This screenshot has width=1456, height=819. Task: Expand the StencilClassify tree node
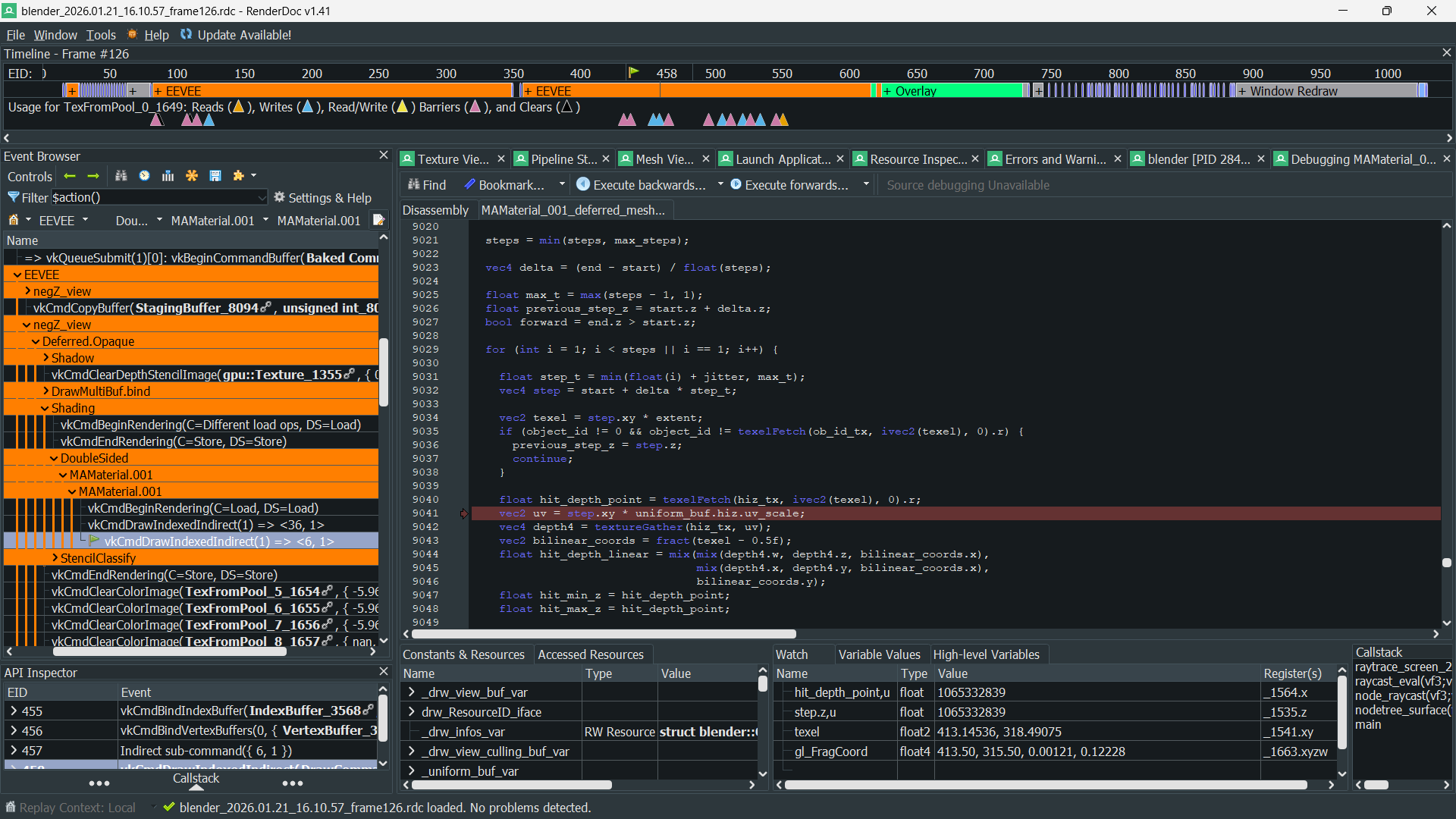click(x=55, y=558)
